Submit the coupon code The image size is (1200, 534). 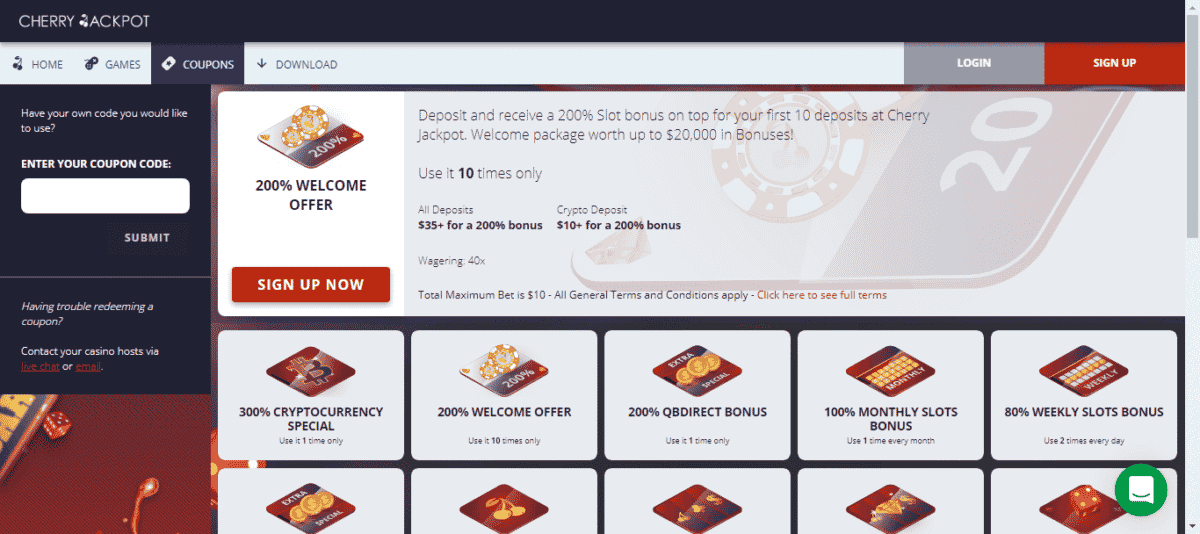point(147,238)
